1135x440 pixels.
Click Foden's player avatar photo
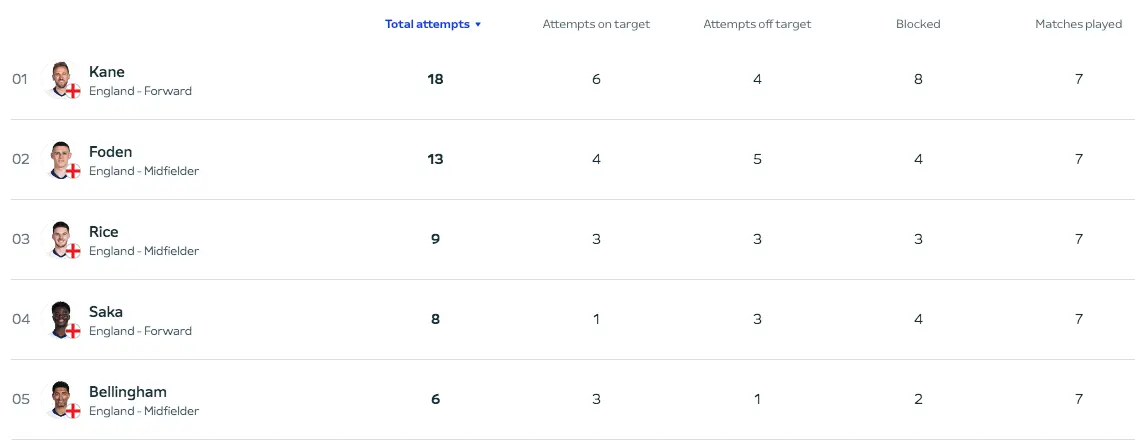coord(61,159)
